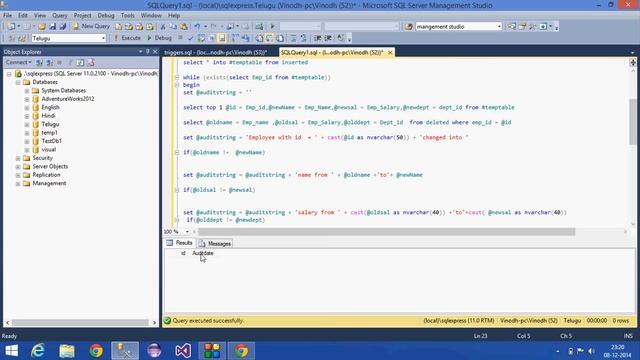
Task: Collapse the Databases node
Action: coord(18,82)
